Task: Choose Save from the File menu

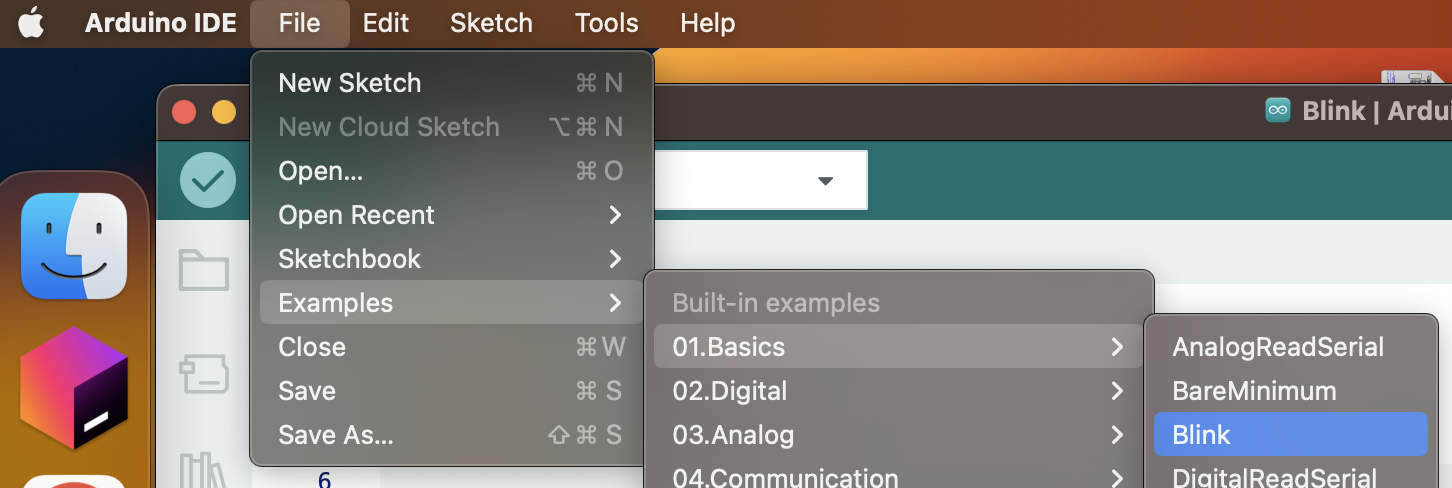Action: pyautogui.click(x=451, y=391)
